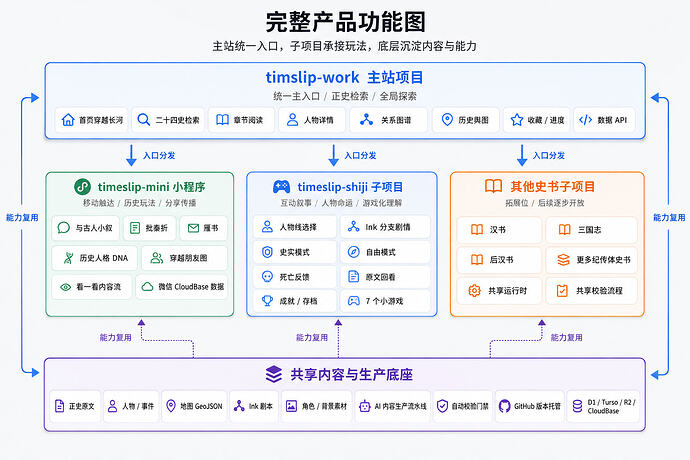Viewport: 690px width, 460px height.
Task: Click the stack icon of 更多纪传体史书
Action: point(563,260)
